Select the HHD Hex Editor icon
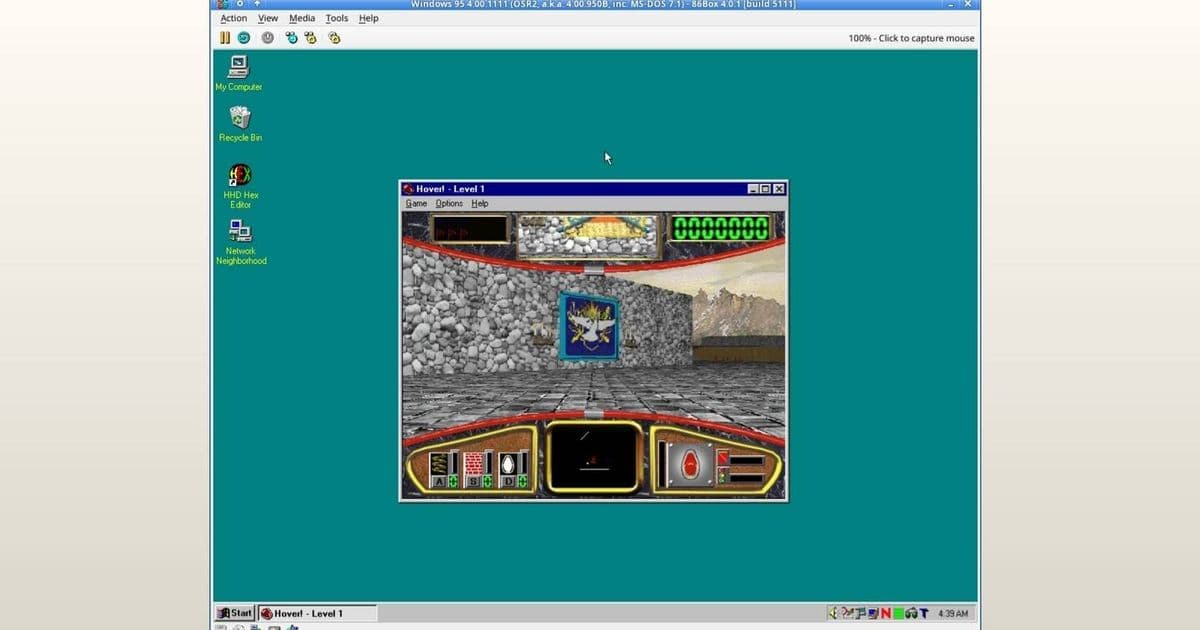1200x630 pixels. pyautogui.click(x=240, y=186)
